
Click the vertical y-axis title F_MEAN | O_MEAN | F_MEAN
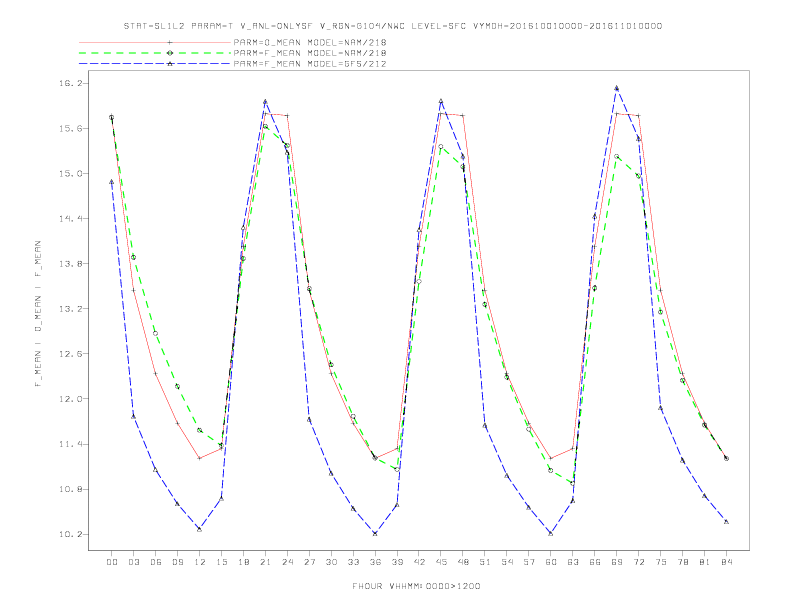38,314
